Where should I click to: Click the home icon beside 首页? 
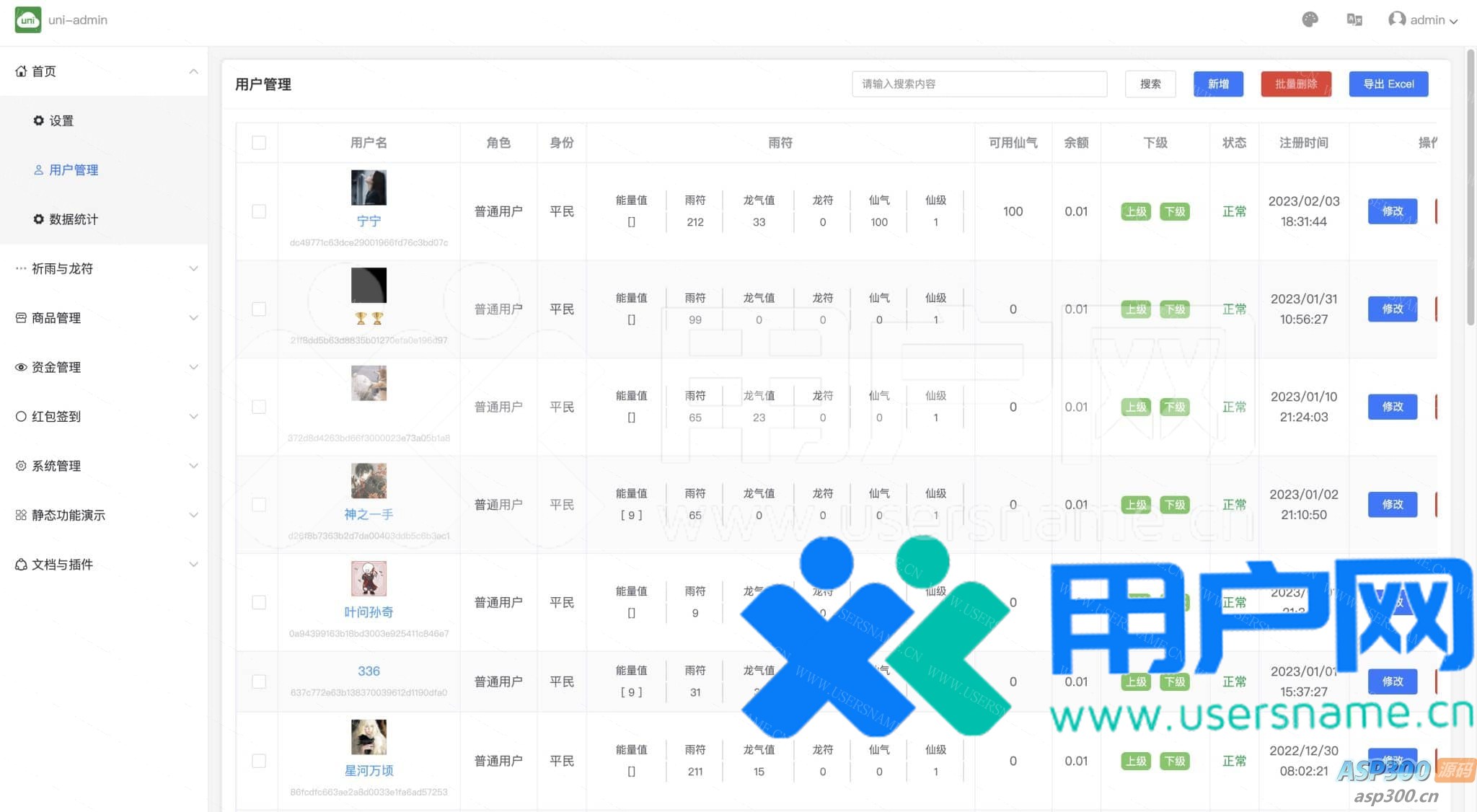(x=21, y=71)
